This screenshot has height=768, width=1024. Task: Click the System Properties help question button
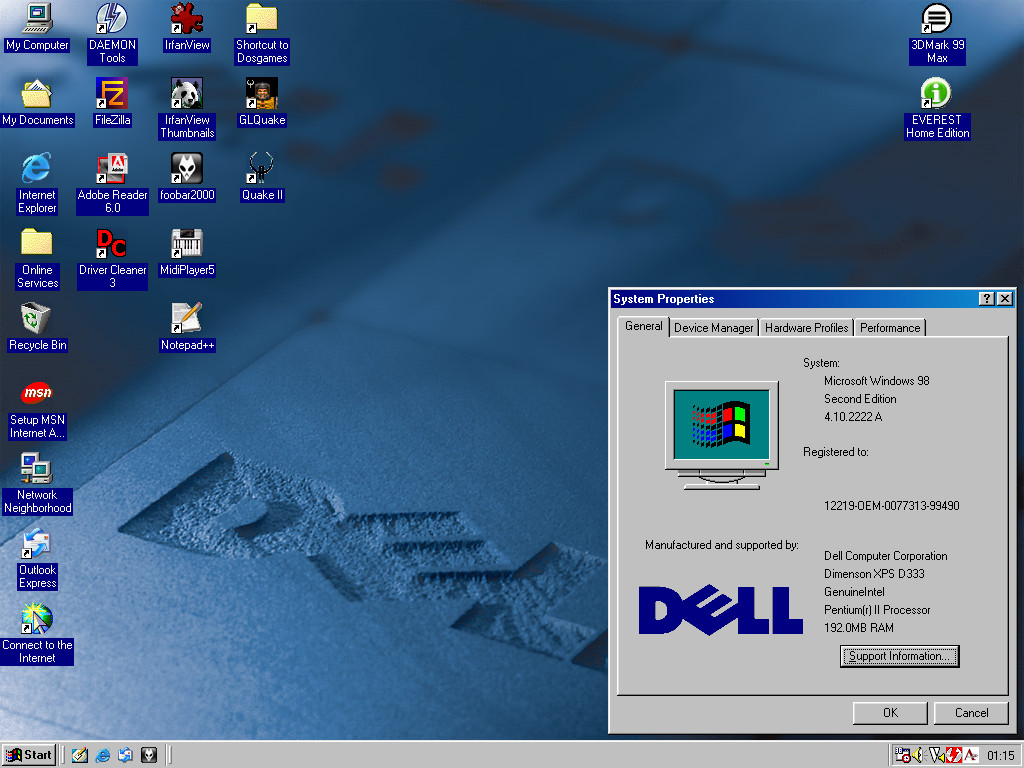(x=987, y=299)
